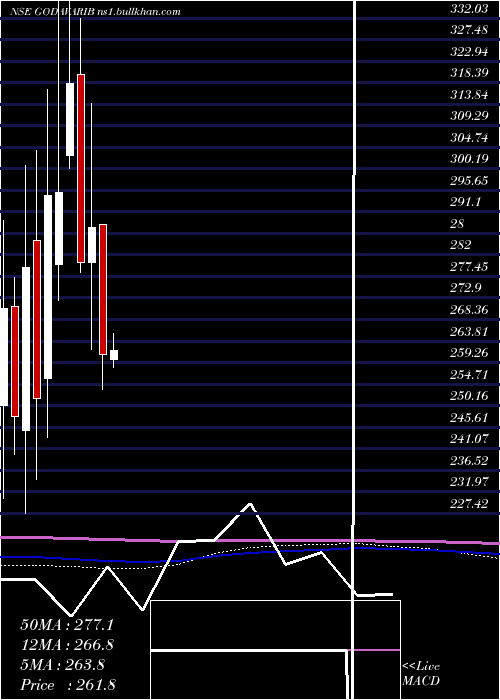Select the 291.1 price axis label
The width and height of the screenshot is (500, 700).
click(x=465, y=202)
